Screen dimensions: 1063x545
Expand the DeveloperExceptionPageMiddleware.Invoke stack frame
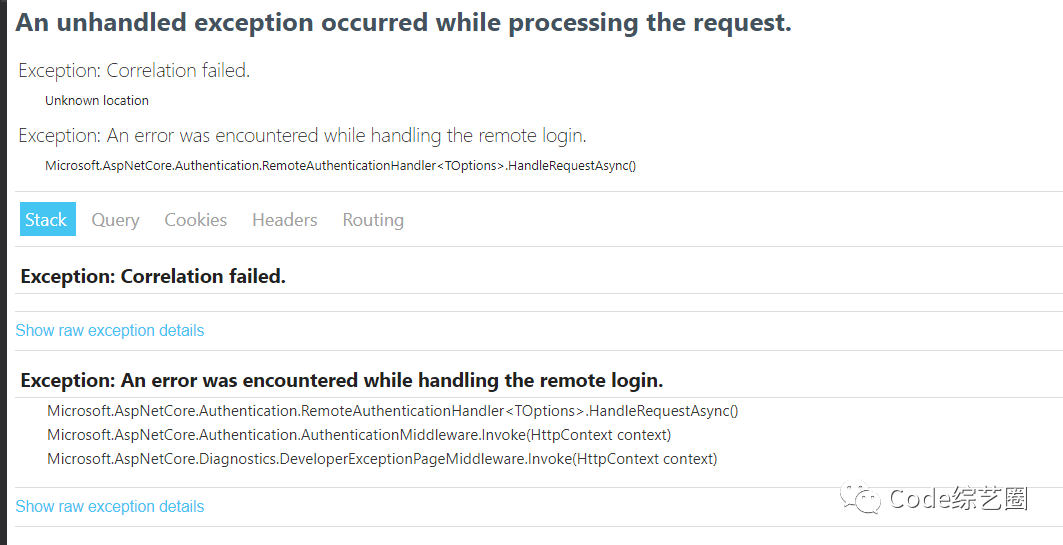point(382,459)
